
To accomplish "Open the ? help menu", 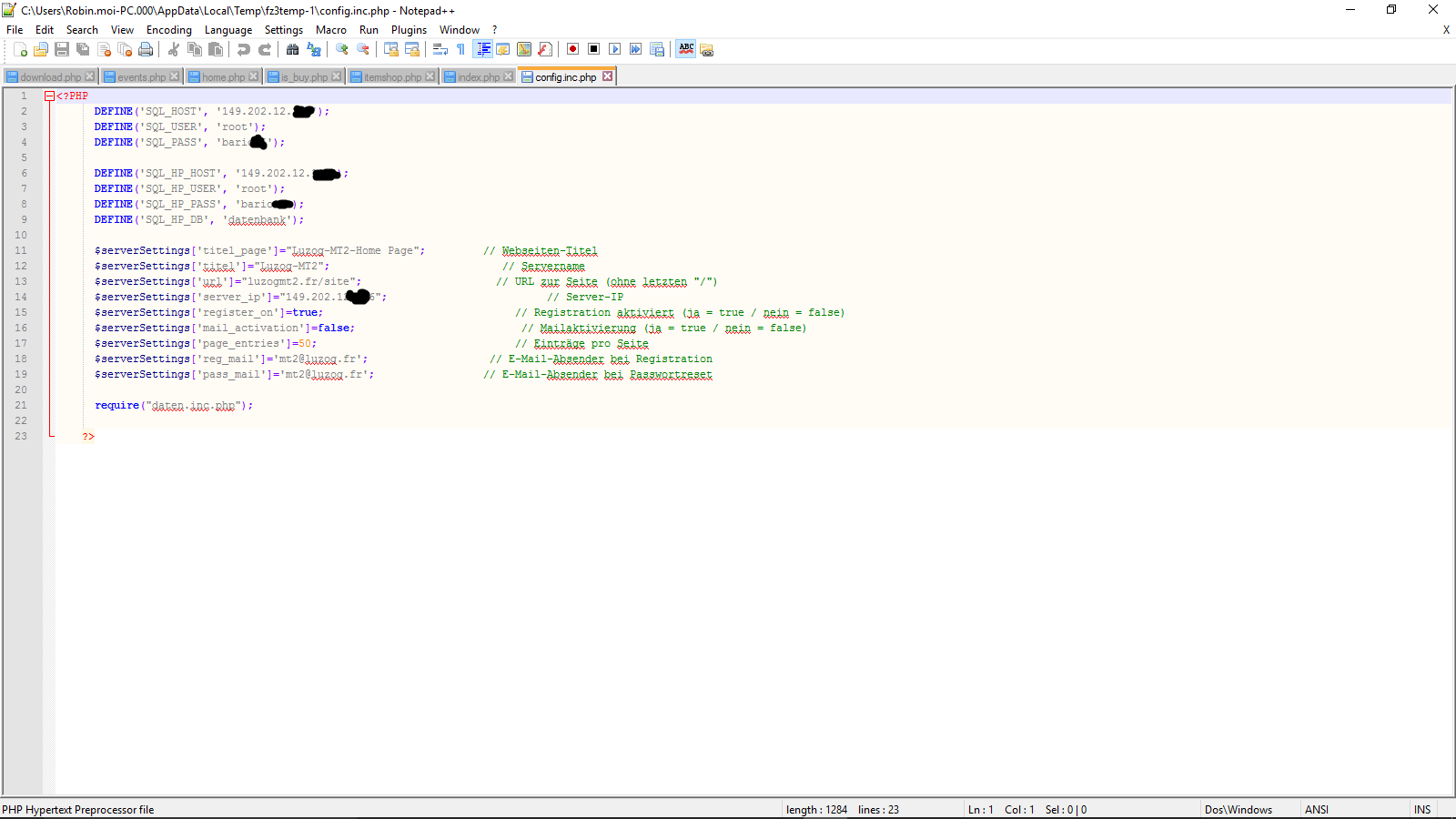I will click(495, 30).
